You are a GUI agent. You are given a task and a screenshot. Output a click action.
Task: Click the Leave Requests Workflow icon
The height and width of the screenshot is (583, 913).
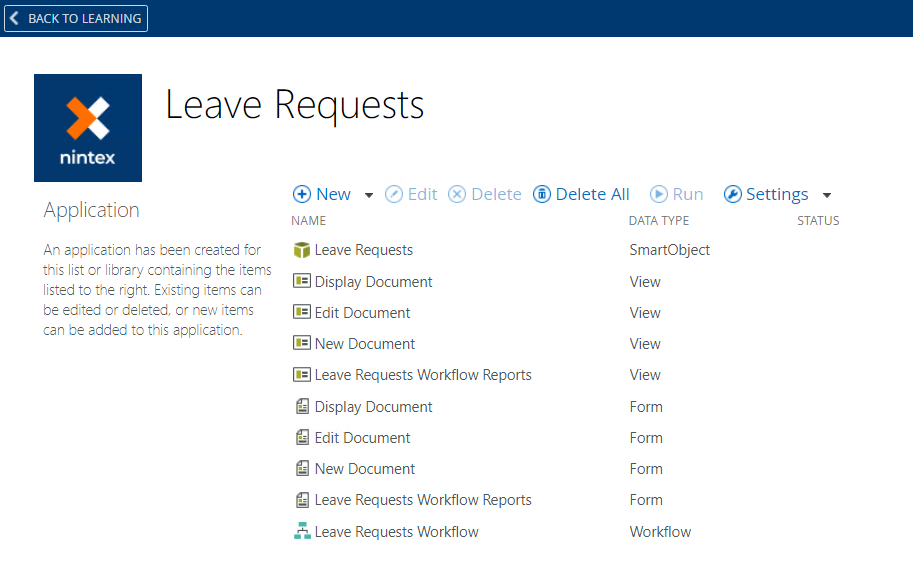pos(302,532)
